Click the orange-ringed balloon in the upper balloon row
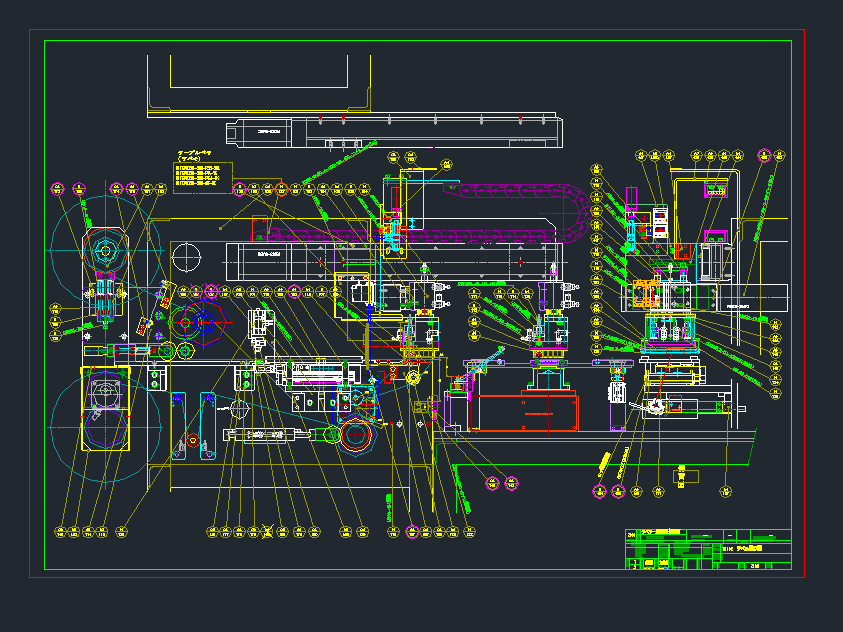843x632 pixels. click(x=281, y=188)
